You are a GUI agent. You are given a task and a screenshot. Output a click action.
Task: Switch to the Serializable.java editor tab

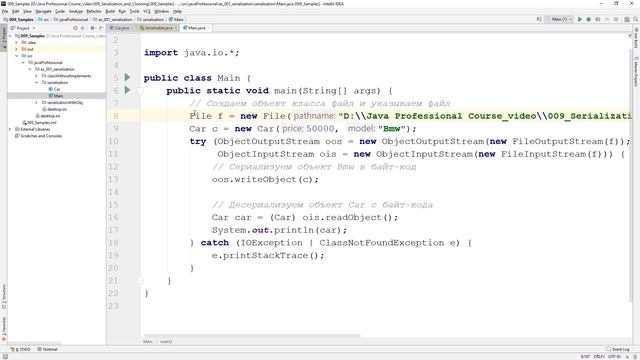pos(158,28)
